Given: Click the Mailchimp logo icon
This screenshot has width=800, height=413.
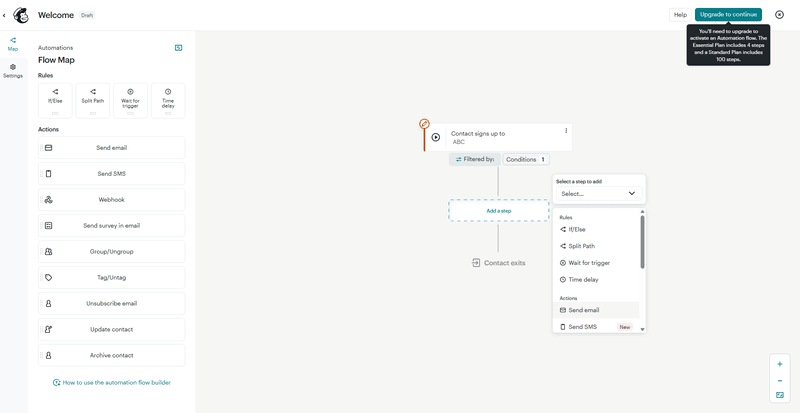Looking at the screenshot, I should pos(21,15).
